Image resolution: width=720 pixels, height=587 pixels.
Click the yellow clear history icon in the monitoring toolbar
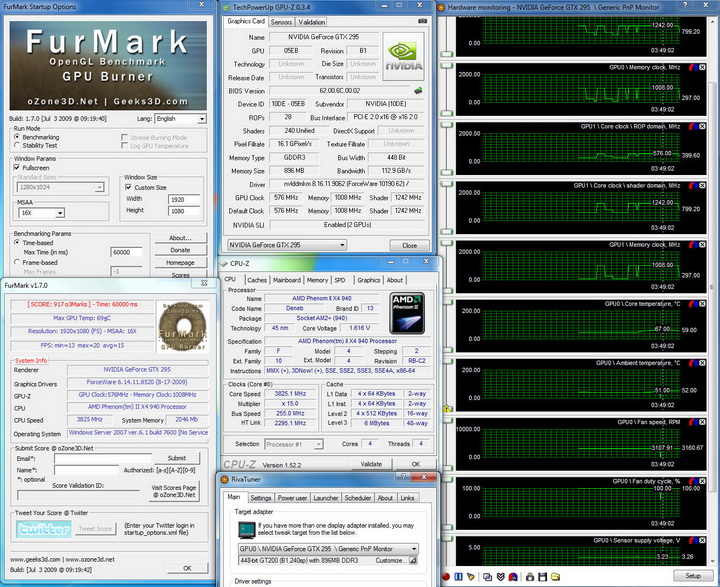471,576
